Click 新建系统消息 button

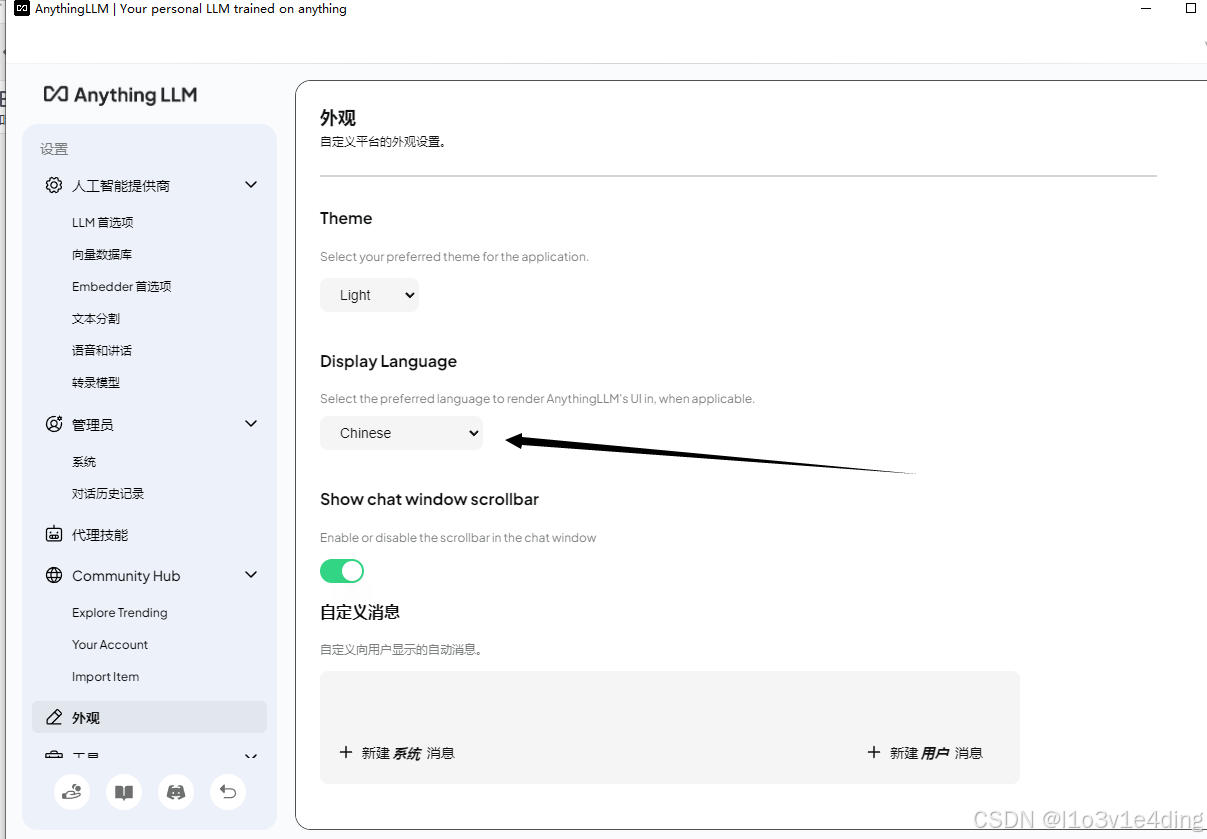point(397,752)
